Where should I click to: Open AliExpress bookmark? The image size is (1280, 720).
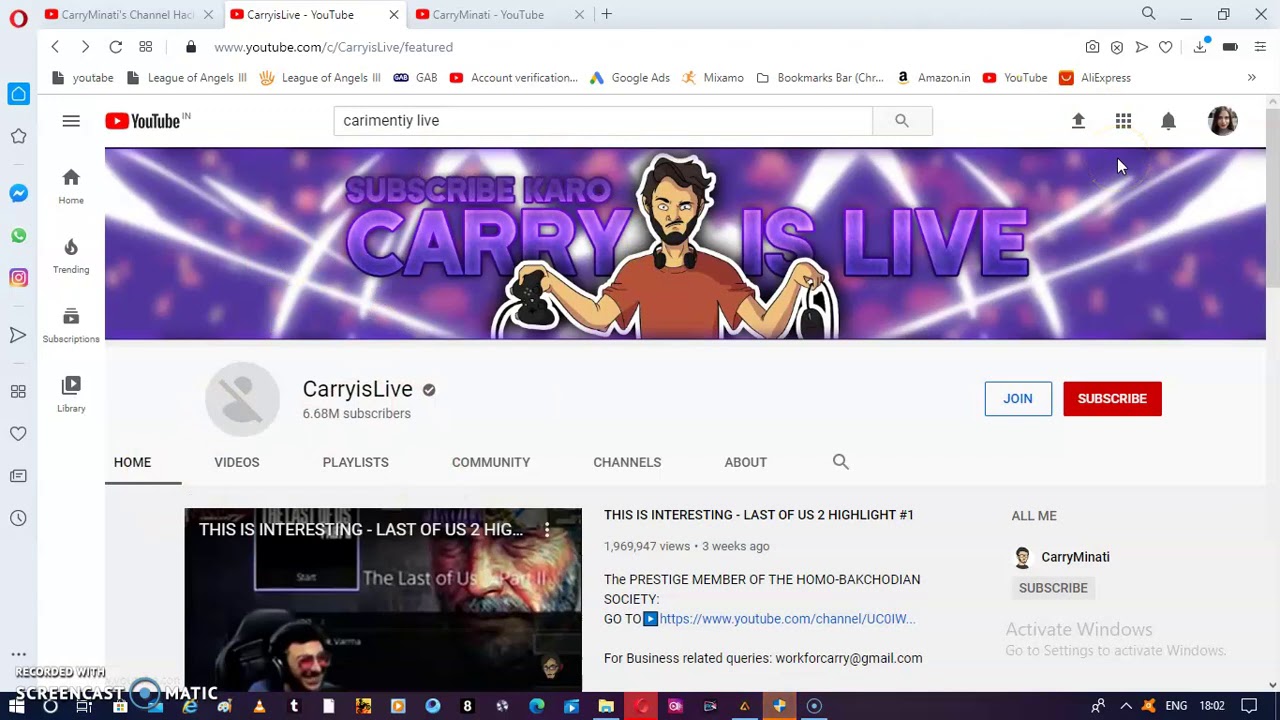(1095, 78)
